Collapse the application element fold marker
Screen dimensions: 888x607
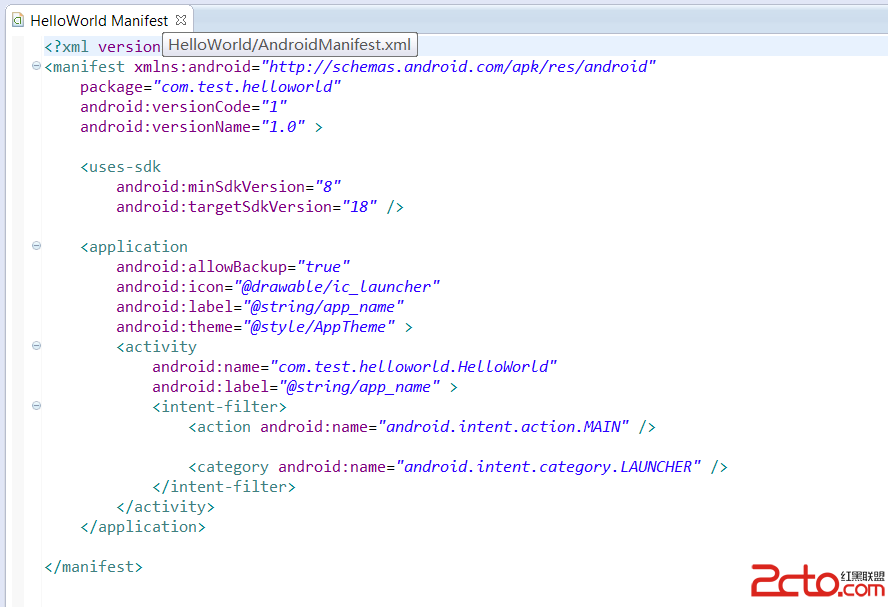pyautogui.click(x=37, y=246)
